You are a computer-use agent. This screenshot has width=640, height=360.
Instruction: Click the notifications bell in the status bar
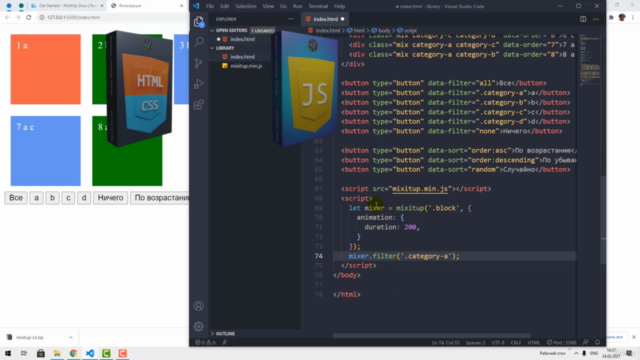(598, 342)
